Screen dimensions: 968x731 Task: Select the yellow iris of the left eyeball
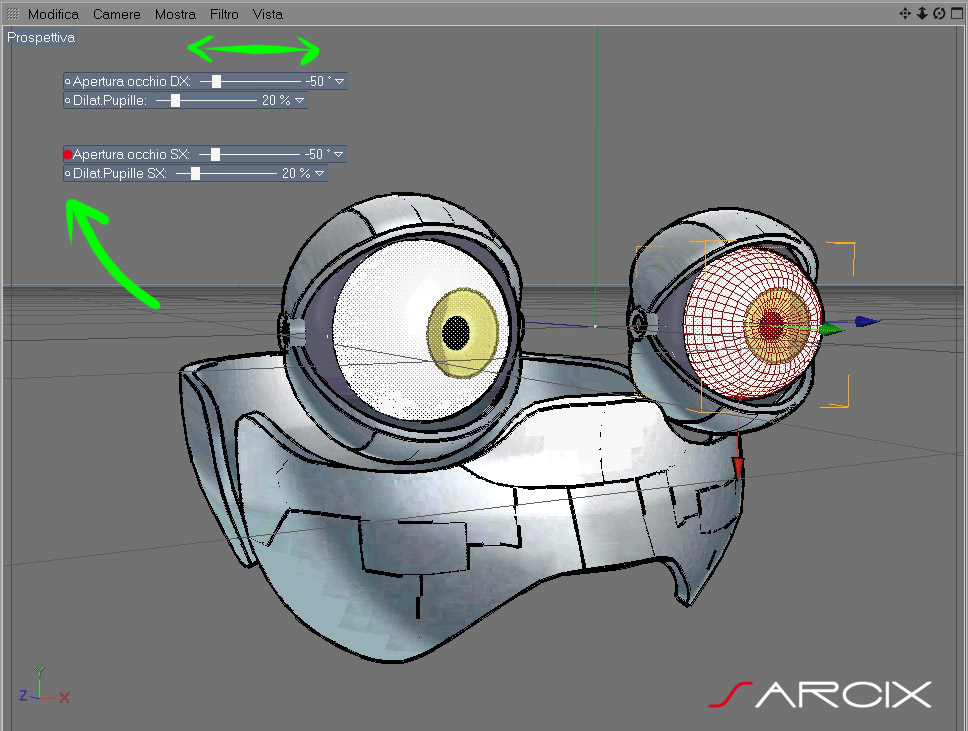[462, 333]
